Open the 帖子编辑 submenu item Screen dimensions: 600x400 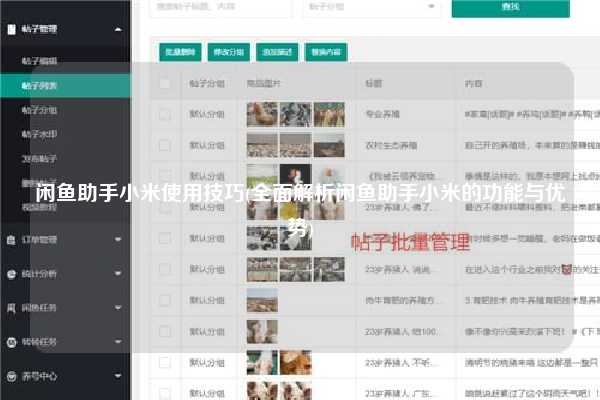(x=39, y=61)
